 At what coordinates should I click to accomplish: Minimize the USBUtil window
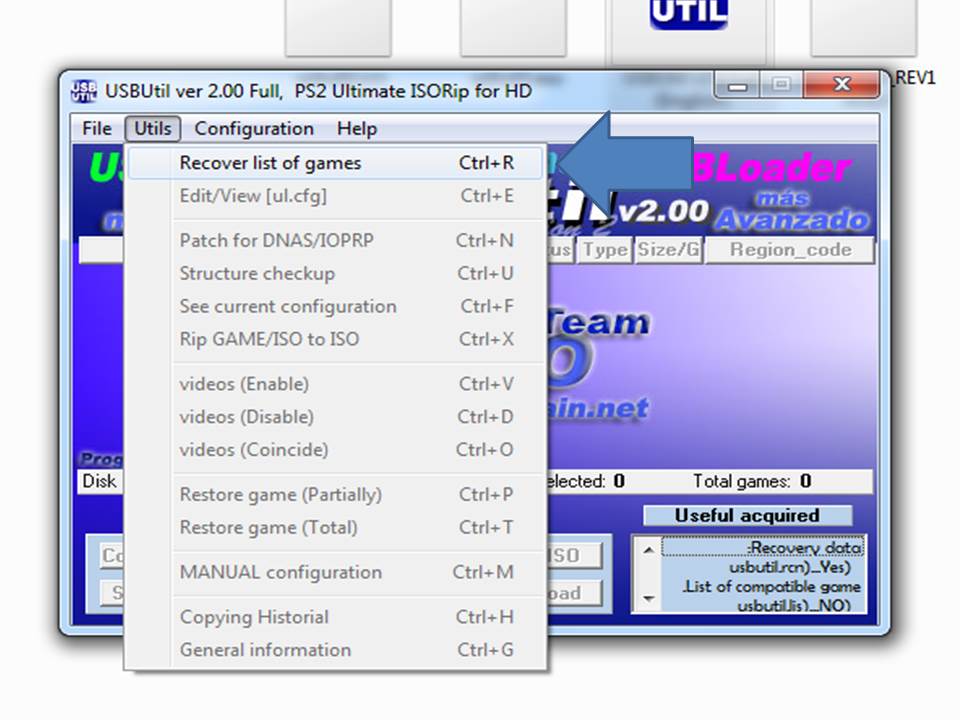[x=737, y=84]
